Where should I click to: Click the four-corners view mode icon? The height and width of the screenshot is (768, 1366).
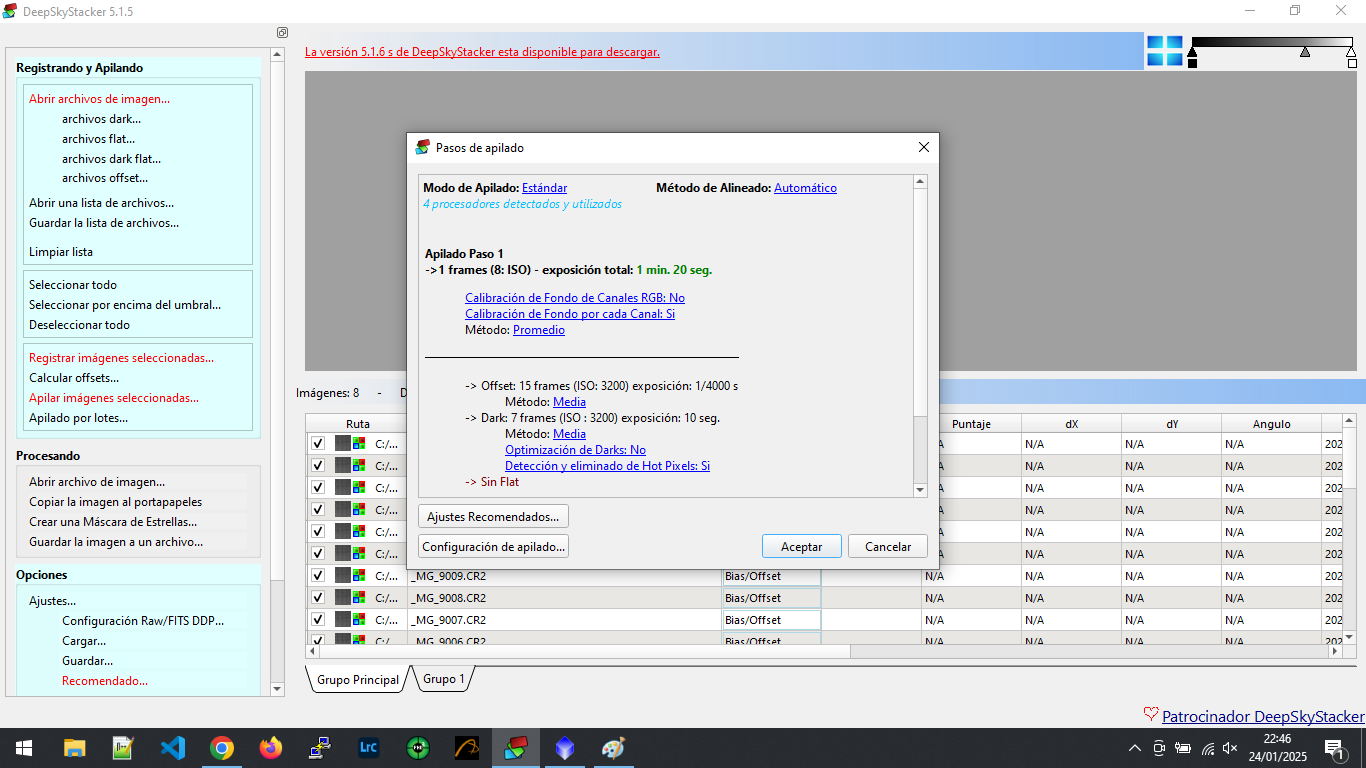click(1164, 51)
